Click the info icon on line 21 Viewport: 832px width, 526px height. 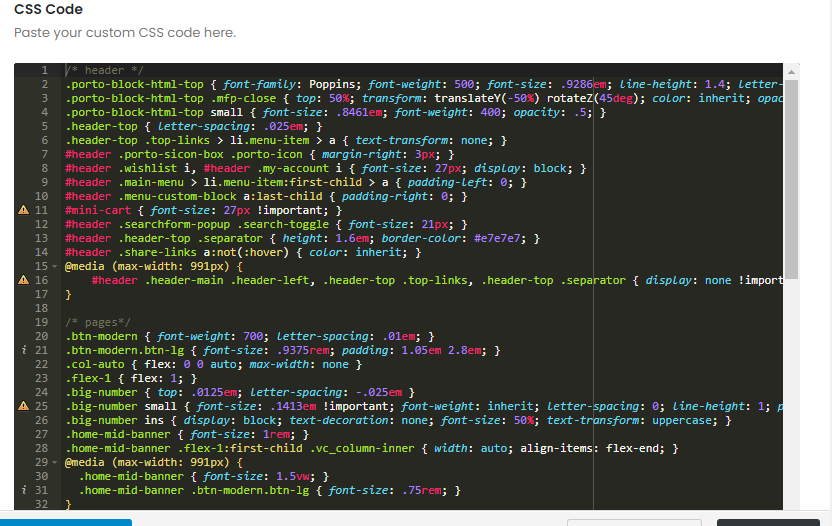23,350
